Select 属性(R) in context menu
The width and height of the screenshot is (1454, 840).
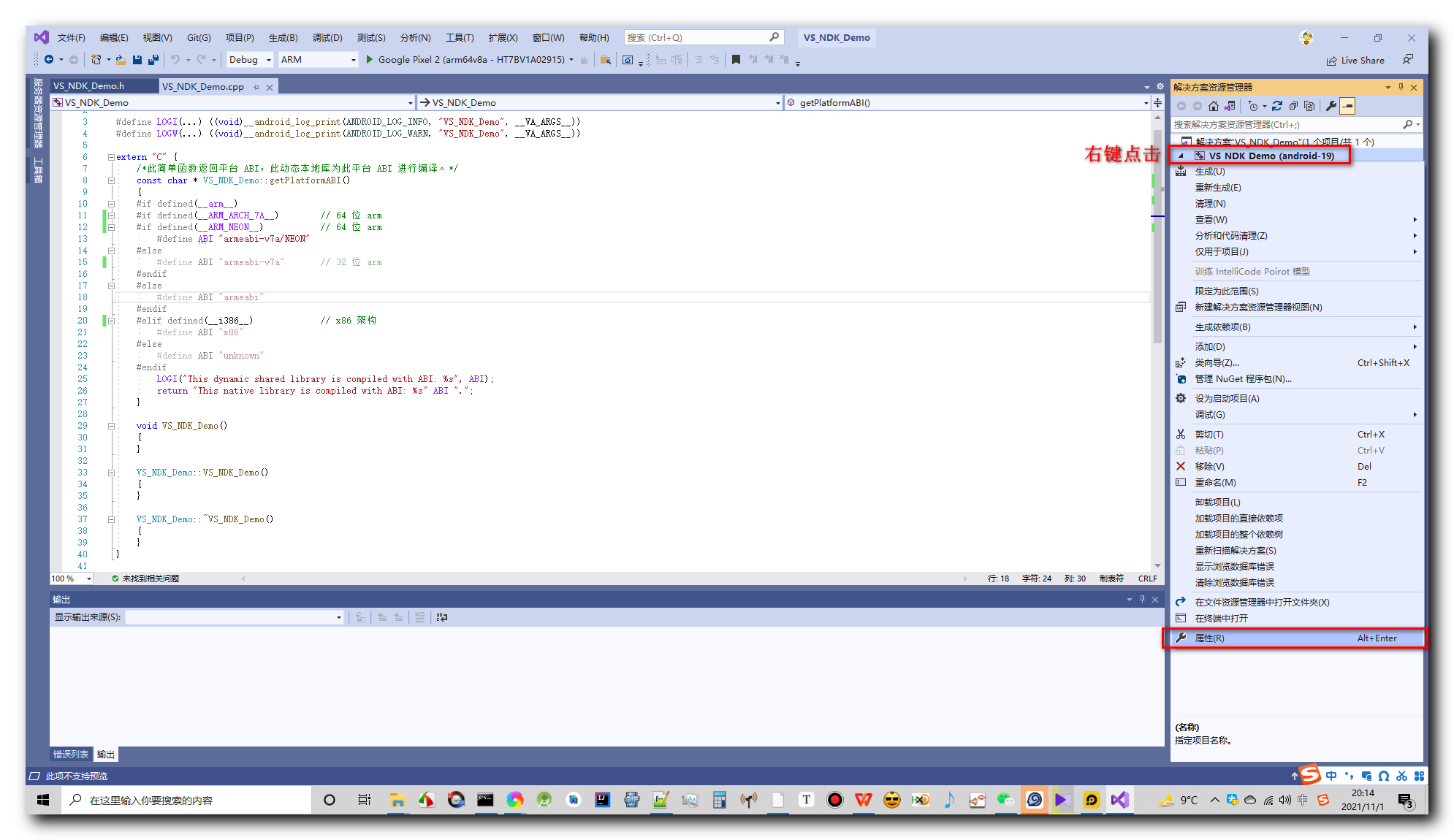pyautogui.click(x=1294, y=638)
